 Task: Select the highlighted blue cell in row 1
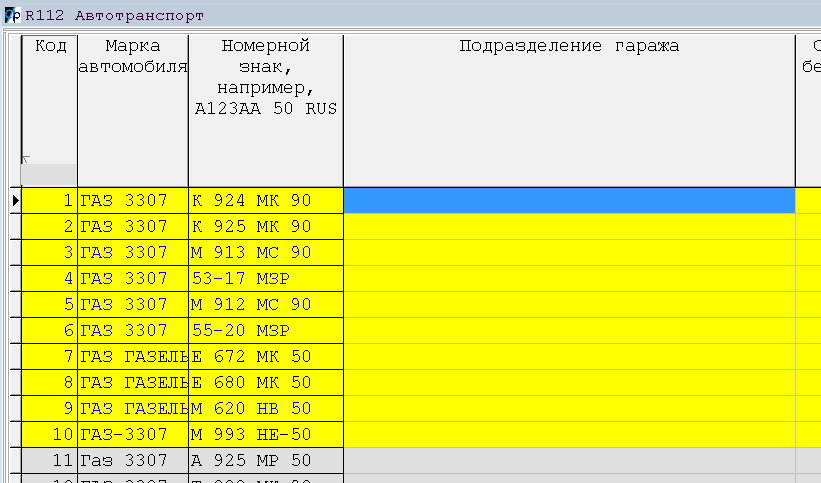568,200
